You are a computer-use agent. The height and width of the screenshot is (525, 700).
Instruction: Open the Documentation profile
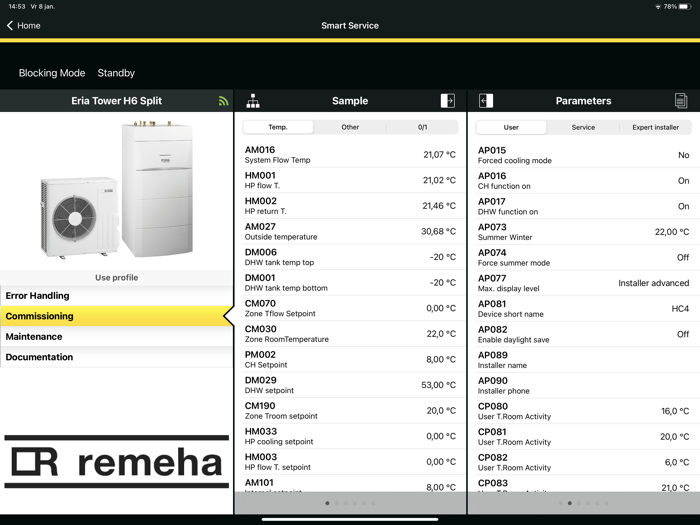coord(117,357)
